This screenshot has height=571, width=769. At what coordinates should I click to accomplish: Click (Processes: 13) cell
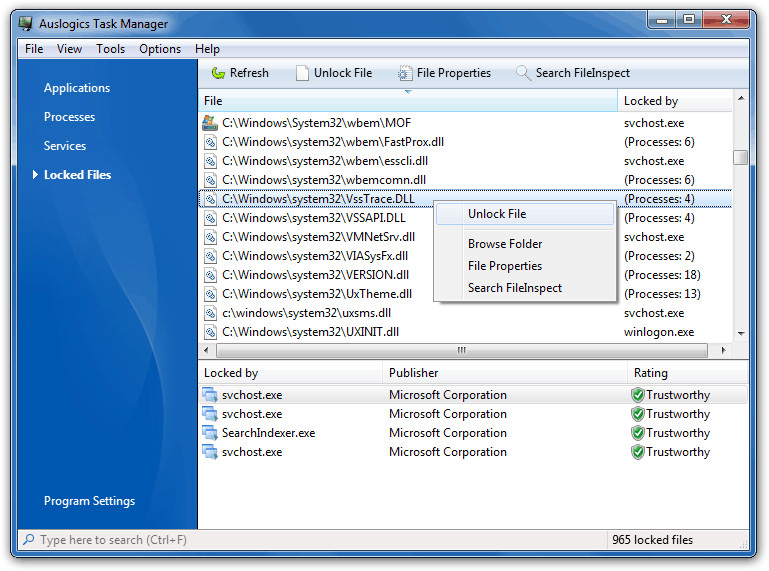[662, 294]
